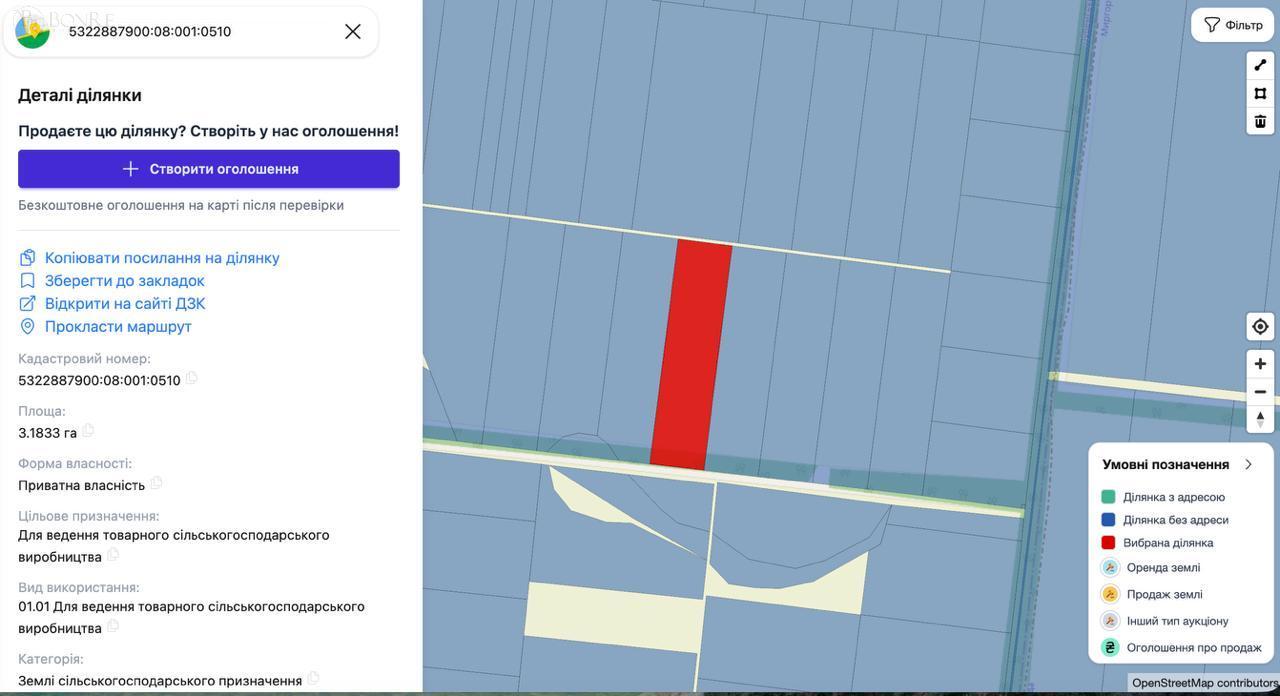The height and width of the screenshot is (696, 1280).
Task: Zoom in on the map
Action: tap(1260, 364)
